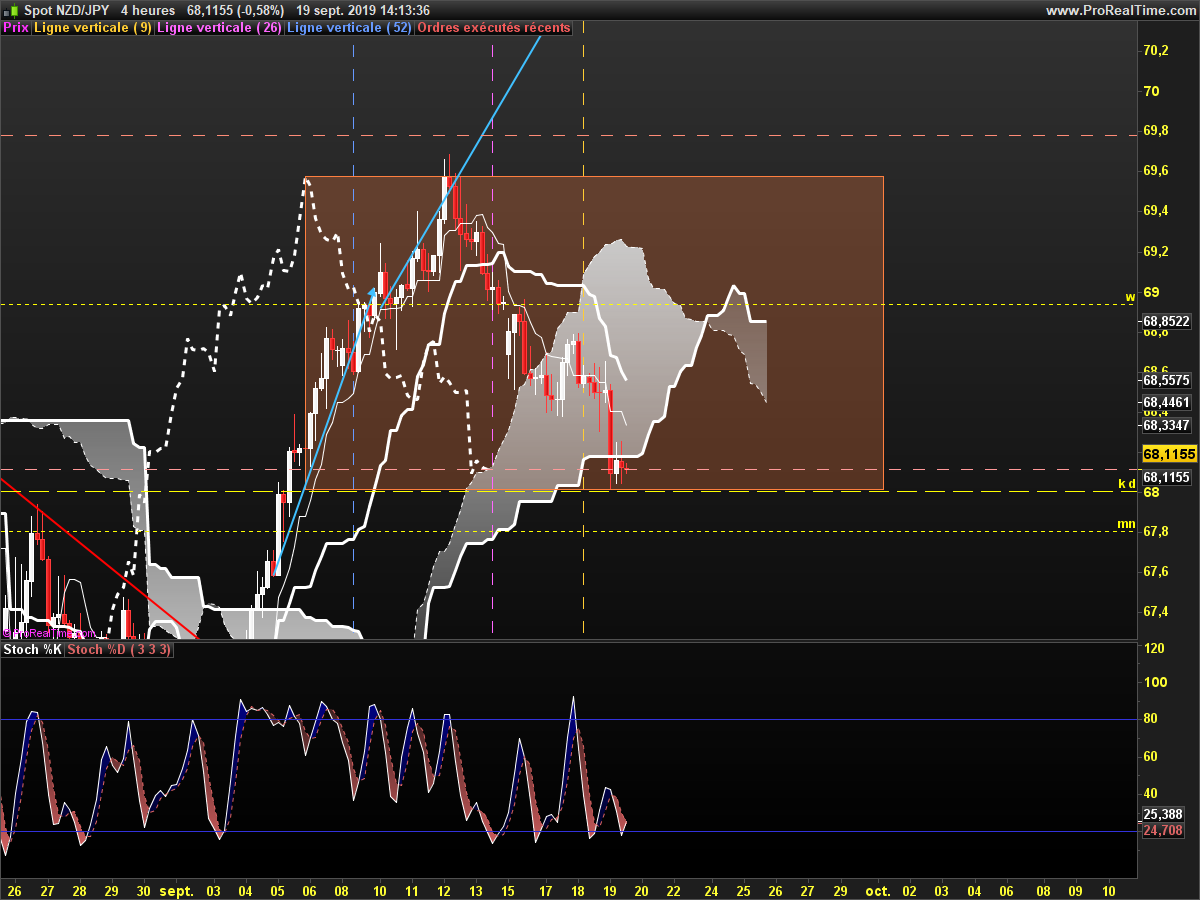Click the Stoch %D (3 3 3) label
The height and width of the screenshot is (900, 1200).
[119, 650]
